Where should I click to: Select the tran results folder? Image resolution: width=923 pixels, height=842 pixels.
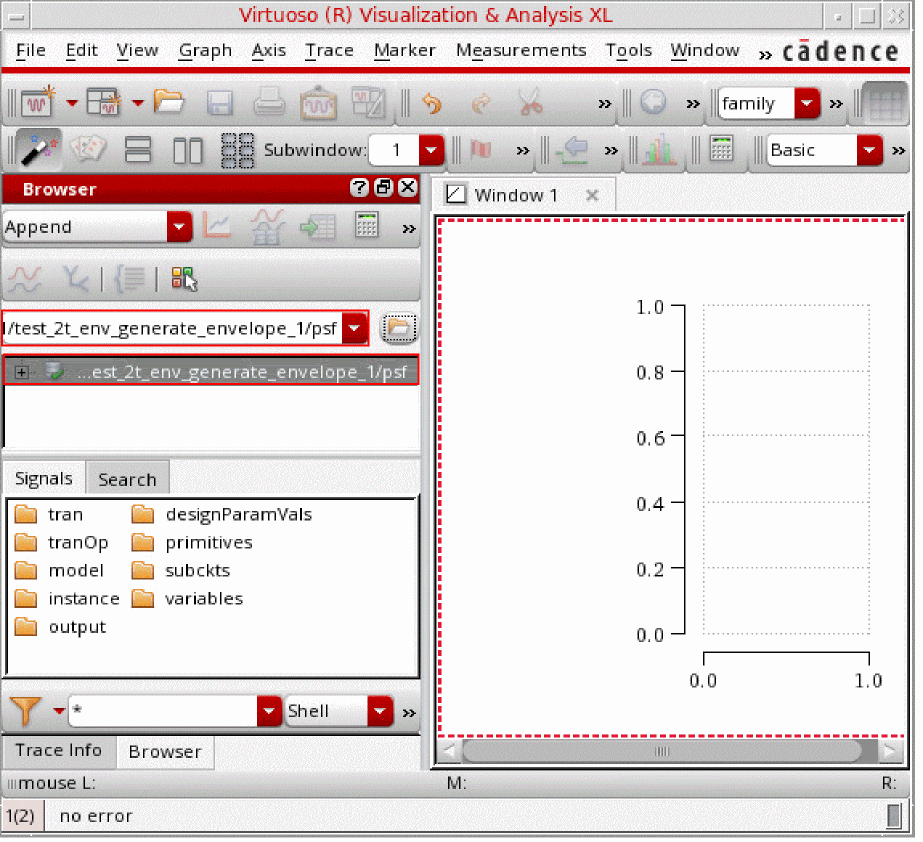pyautogui.click(x=64, y=515)
